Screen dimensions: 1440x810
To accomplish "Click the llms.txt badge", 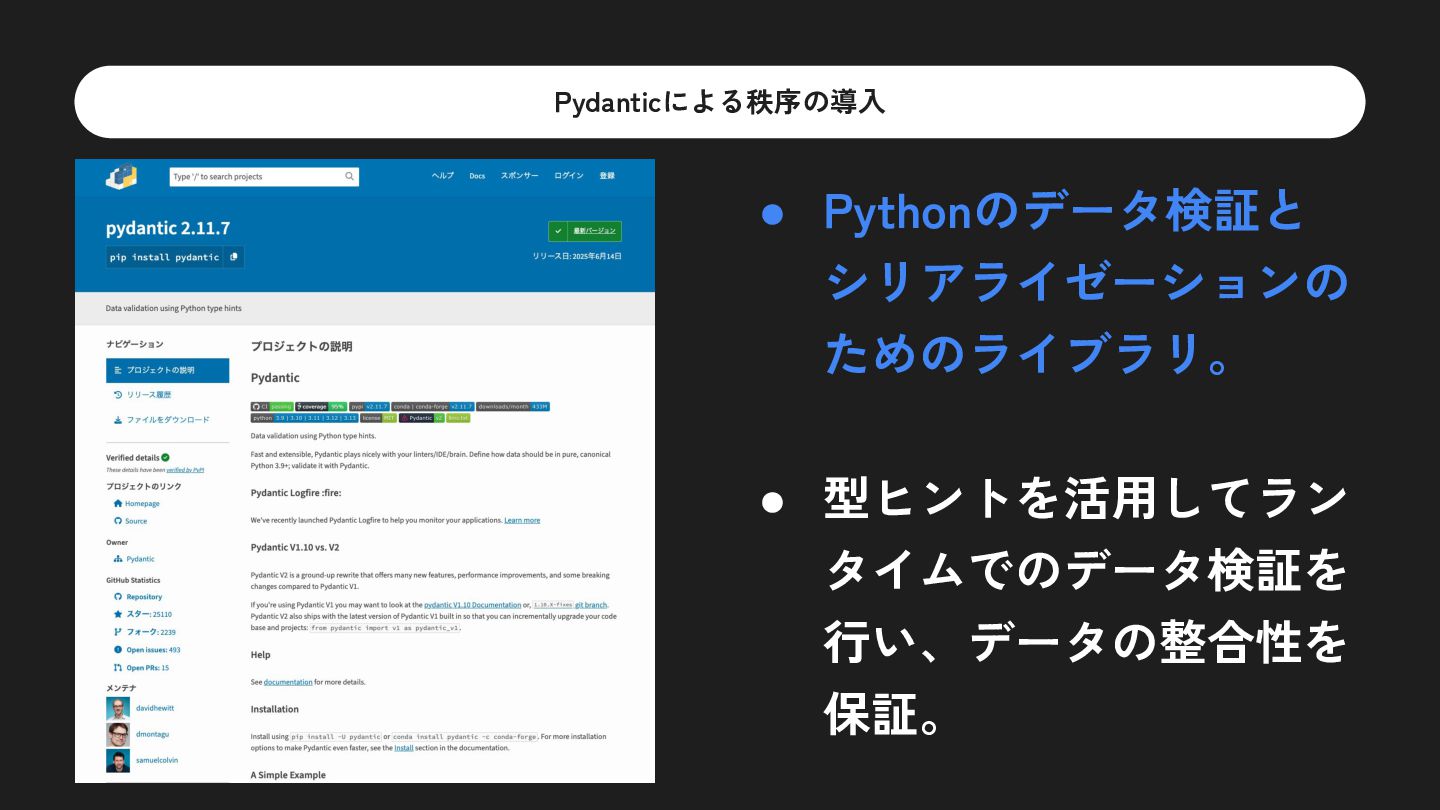I will coord(458,418).
